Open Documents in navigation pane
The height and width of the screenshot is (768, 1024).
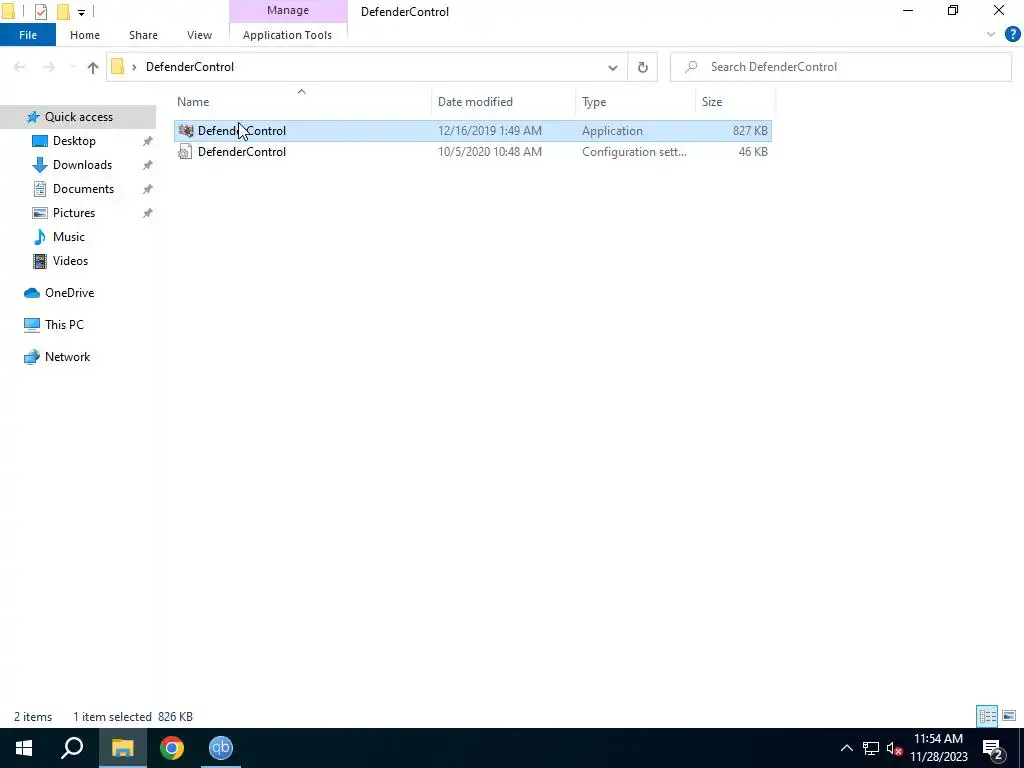tap(84, 189)
